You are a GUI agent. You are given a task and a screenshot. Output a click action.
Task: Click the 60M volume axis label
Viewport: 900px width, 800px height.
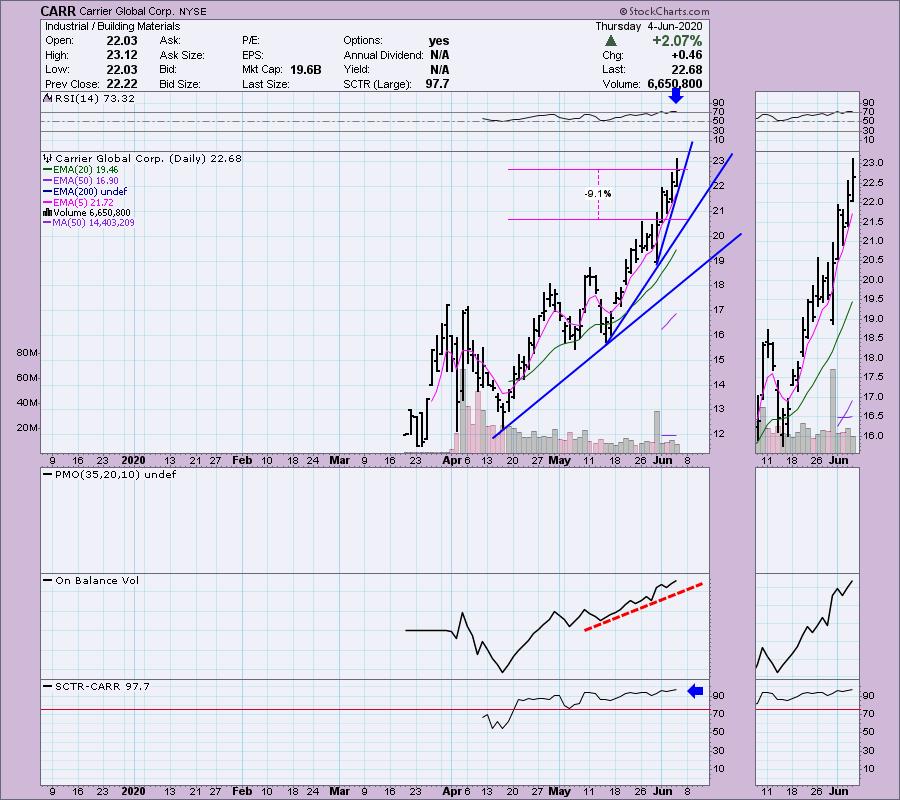click(27, 378)
